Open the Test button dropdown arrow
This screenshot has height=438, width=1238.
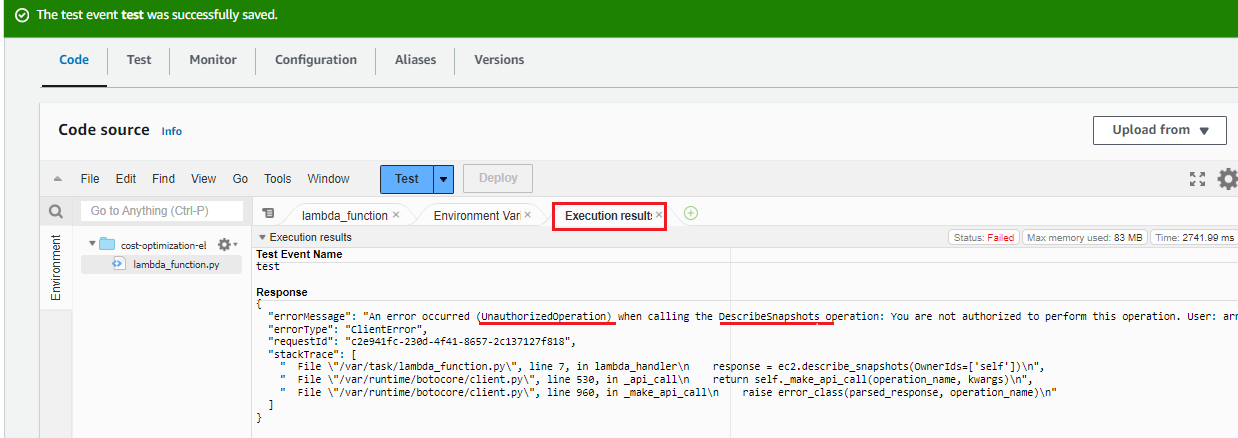445,179
